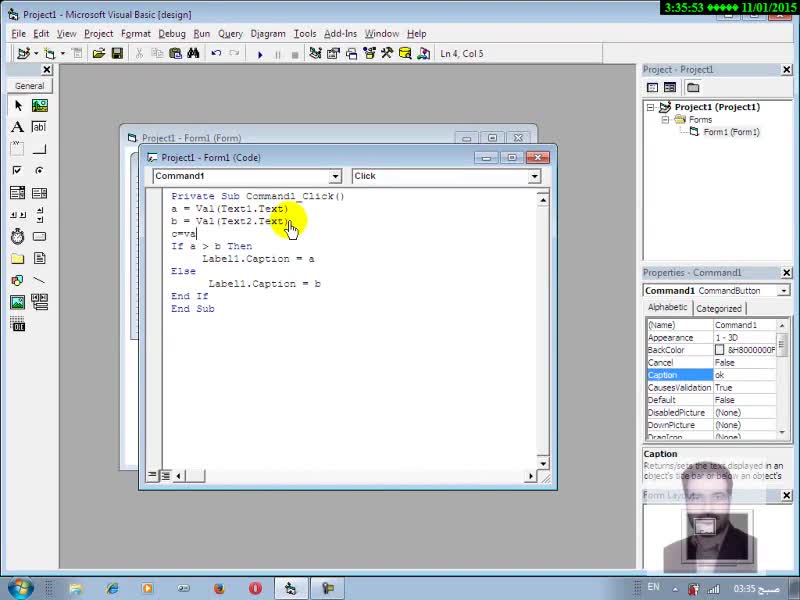Select the PictureBox control in the toolbox

click(x=39, y=106)
